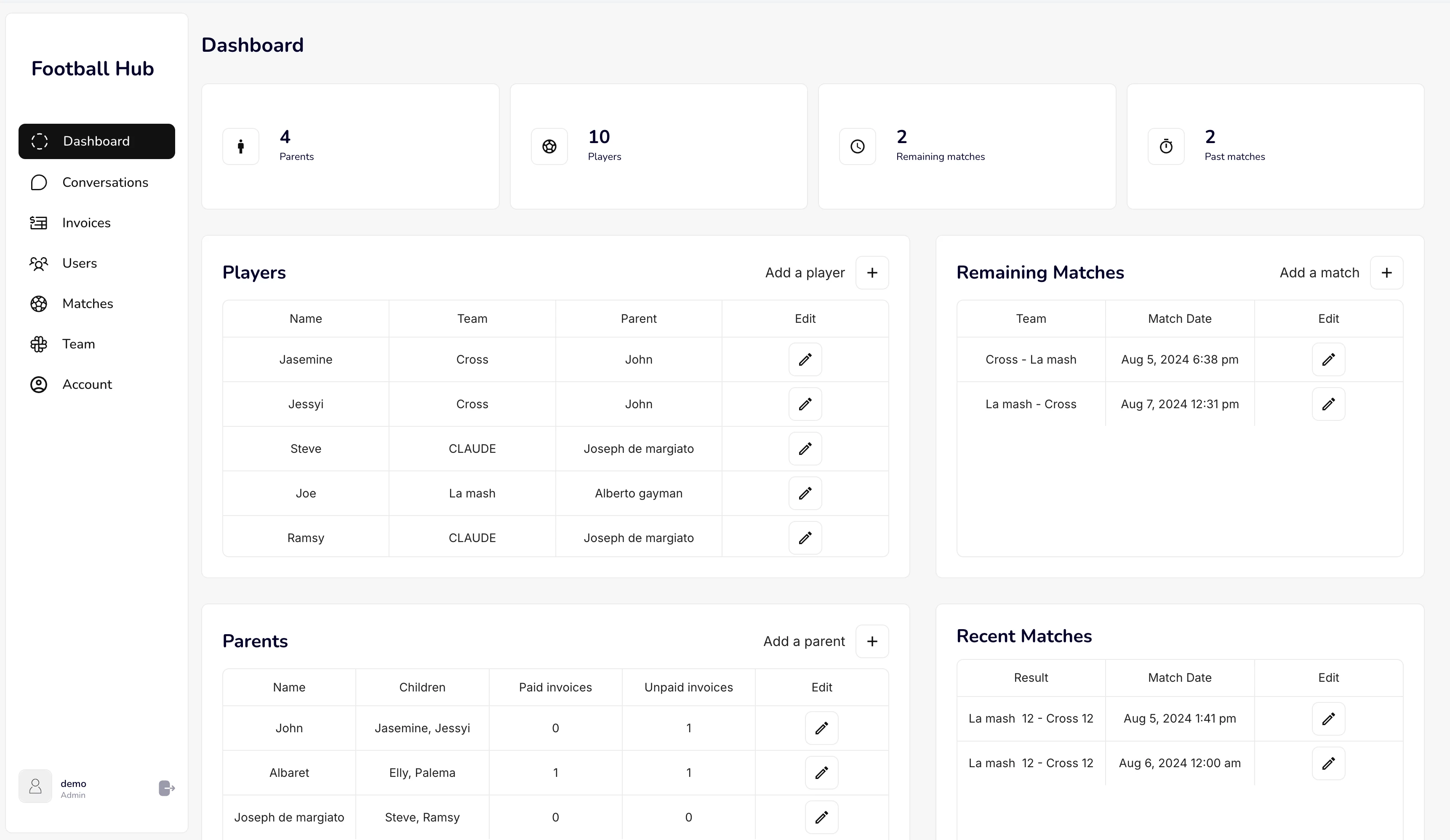This screenshot has width=1450, height=840.
Task: Click the plus icon to add a player
Action: pyautogui.click(x=872, y=273)
